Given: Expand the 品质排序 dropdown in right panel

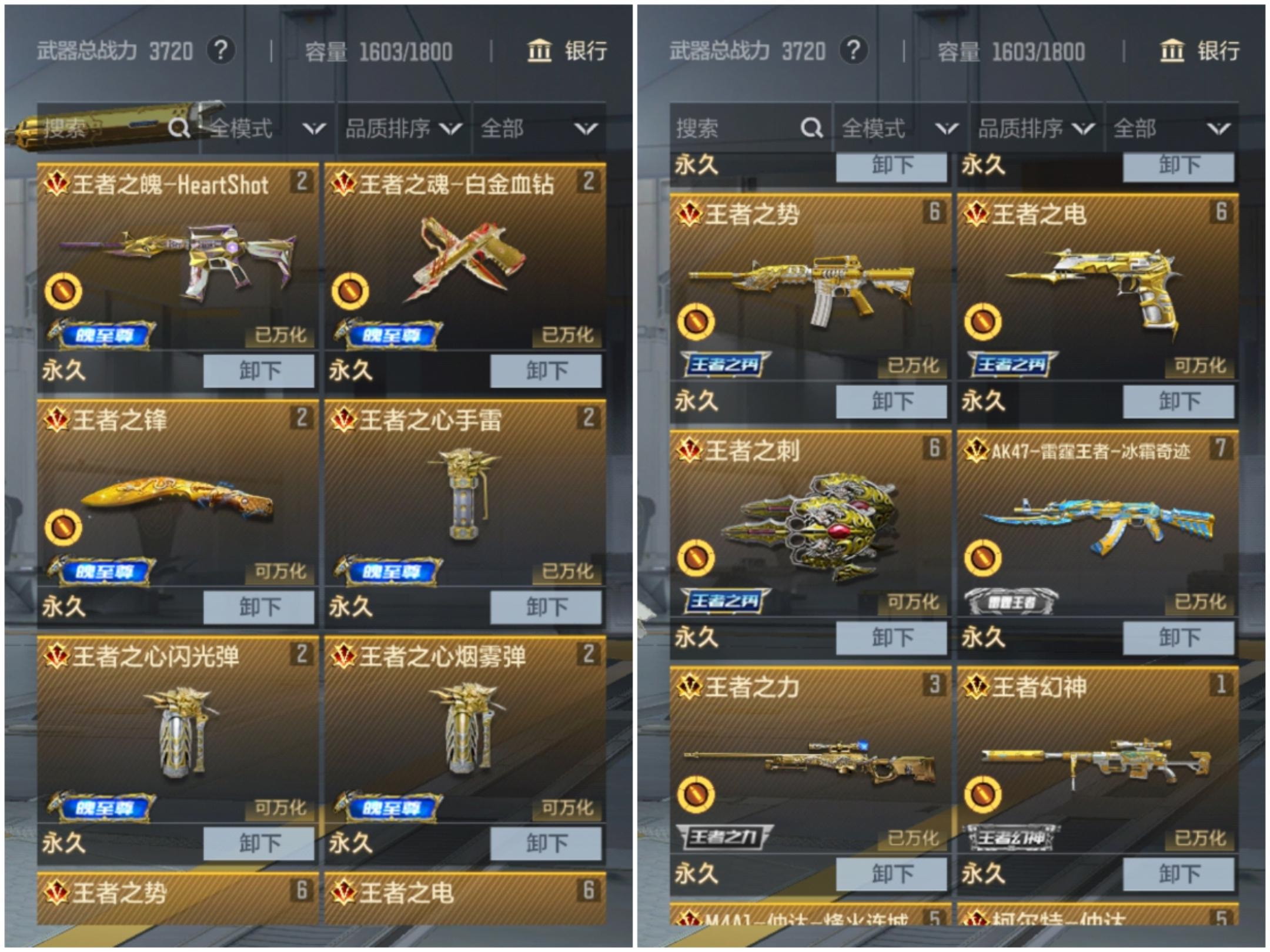Looking at the screenshot, I should tap(1036, 128).
